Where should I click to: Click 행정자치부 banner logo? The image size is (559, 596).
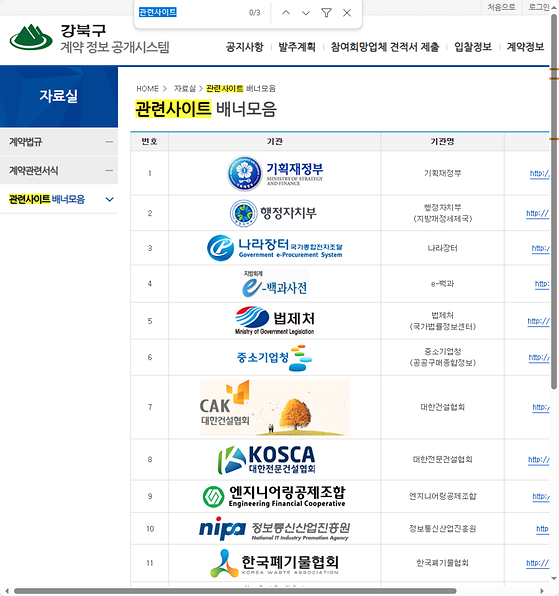click(x=273, y=213)
